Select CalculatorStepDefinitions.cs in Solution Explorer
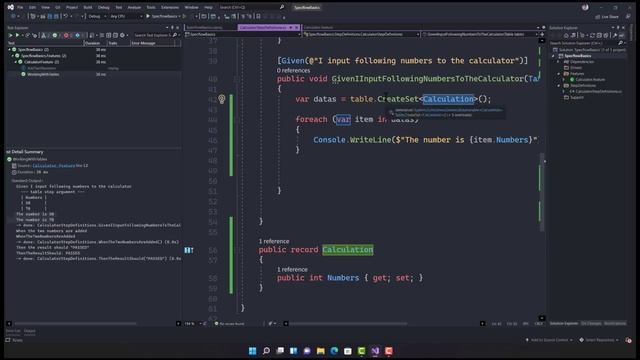 tap(596, 91)
